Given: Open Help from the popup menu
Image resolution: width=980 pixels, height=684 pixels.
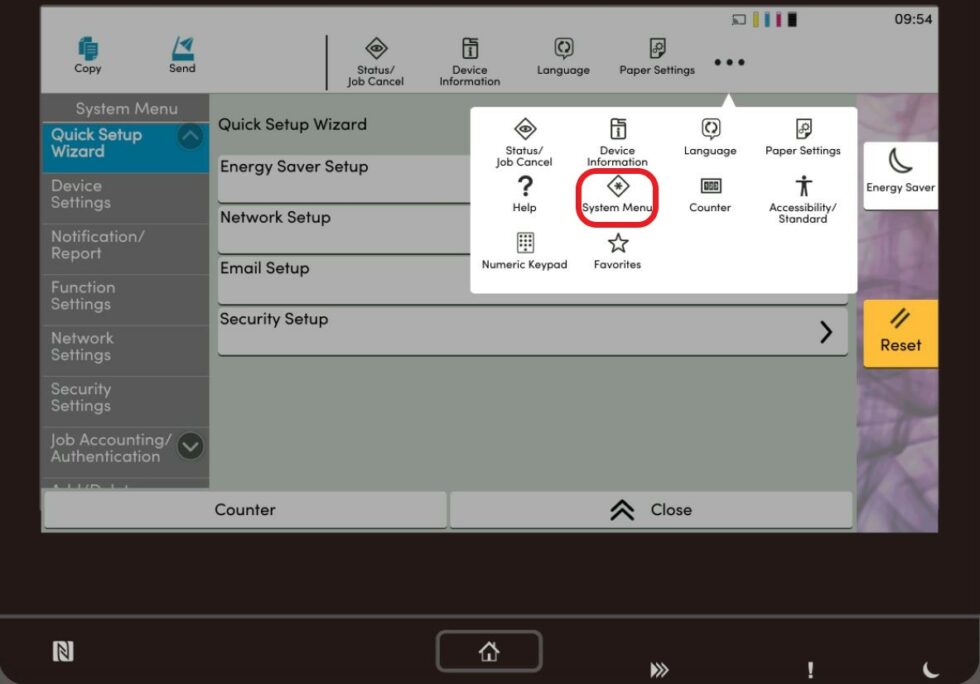Looking at the screenshot, I should 525,194.
